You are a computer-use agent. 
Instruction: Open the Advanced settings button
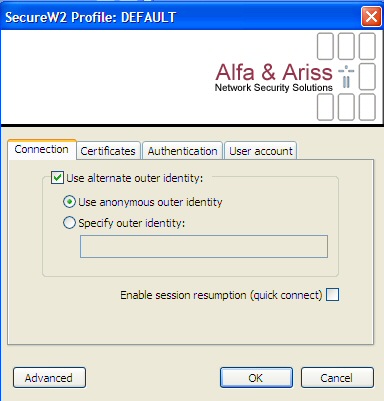[49, 378]
